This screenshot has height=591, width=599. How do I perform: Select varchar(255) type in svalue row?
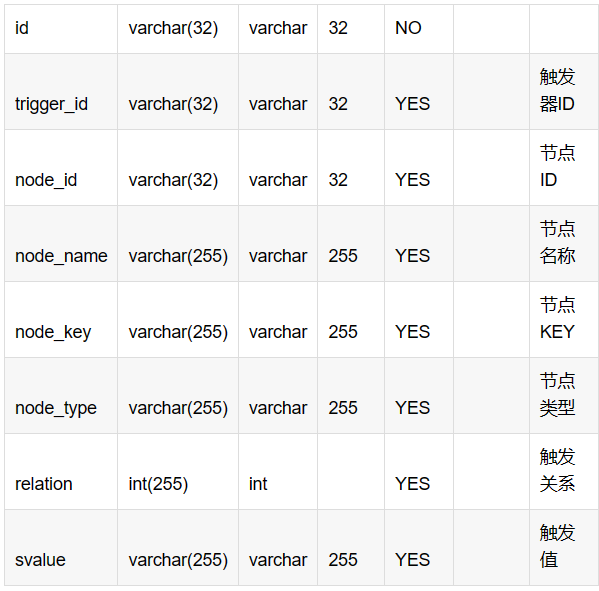[178, 547]
